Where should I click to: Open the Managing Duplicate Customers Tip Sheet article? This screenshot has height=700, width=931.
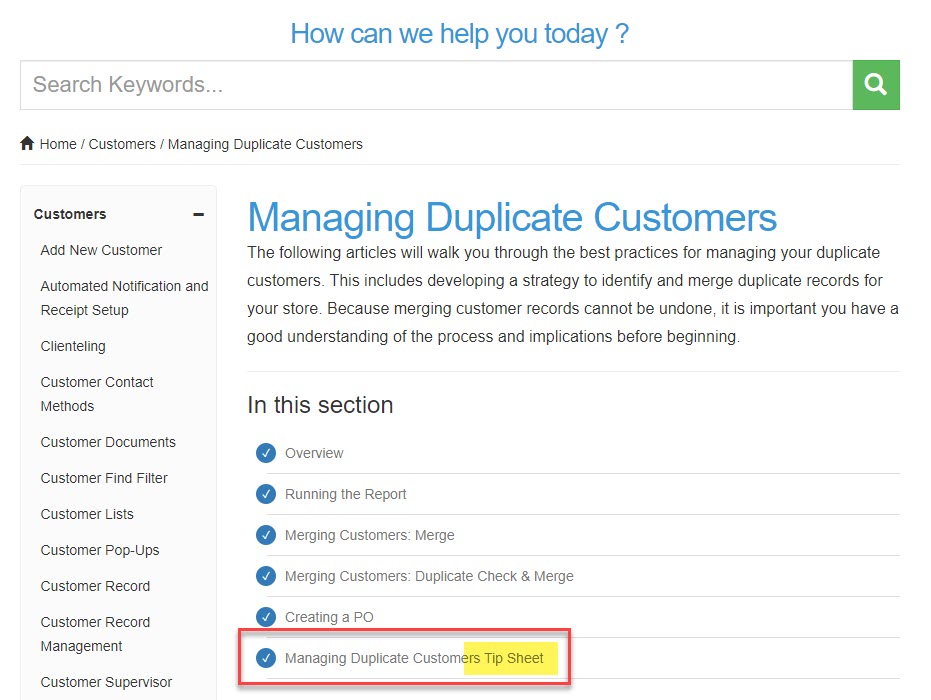414,658
